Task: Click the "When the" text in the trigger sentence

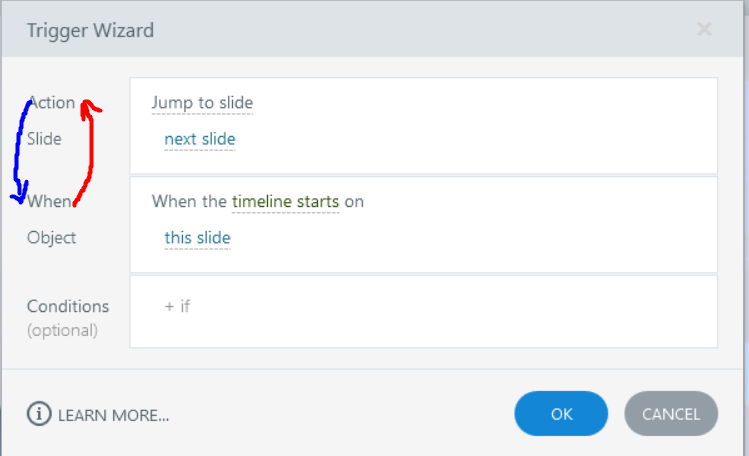Action: click(x=189, y=202)
